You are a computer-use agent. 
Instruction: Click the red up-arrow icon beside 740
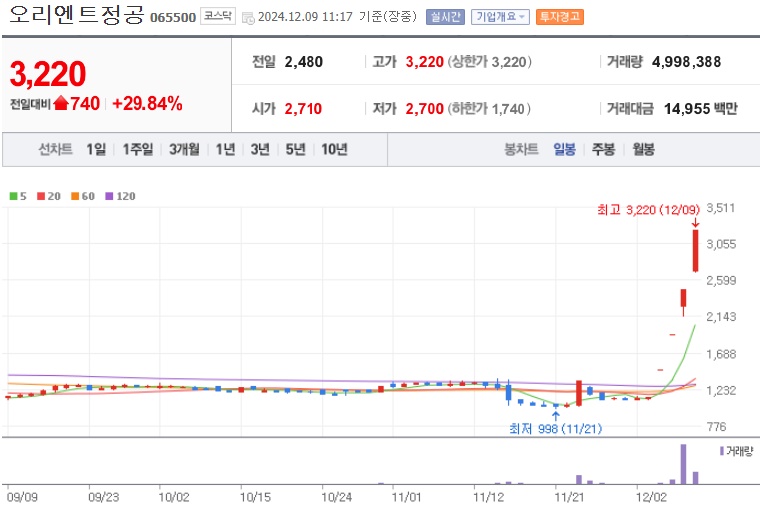click(61, 103)
